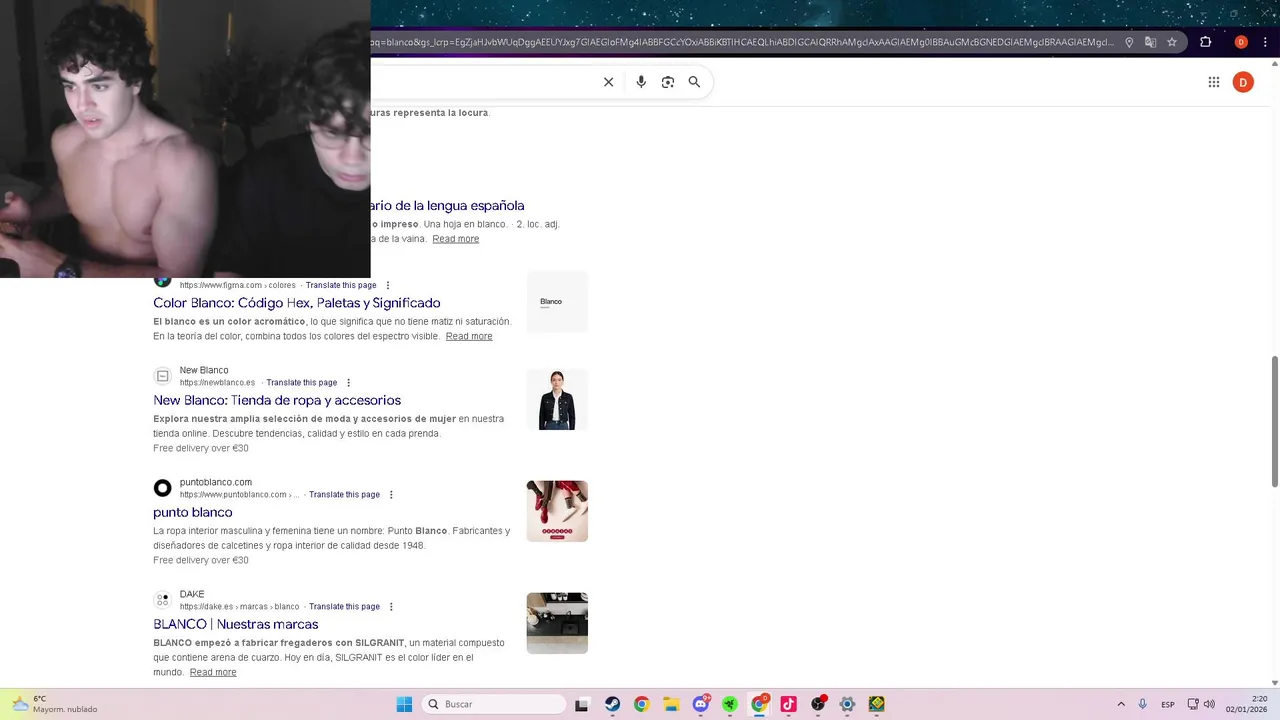Open the Google account avatar on page
This screenshot has height=720, width=1280.
(x=1243, y=82)
